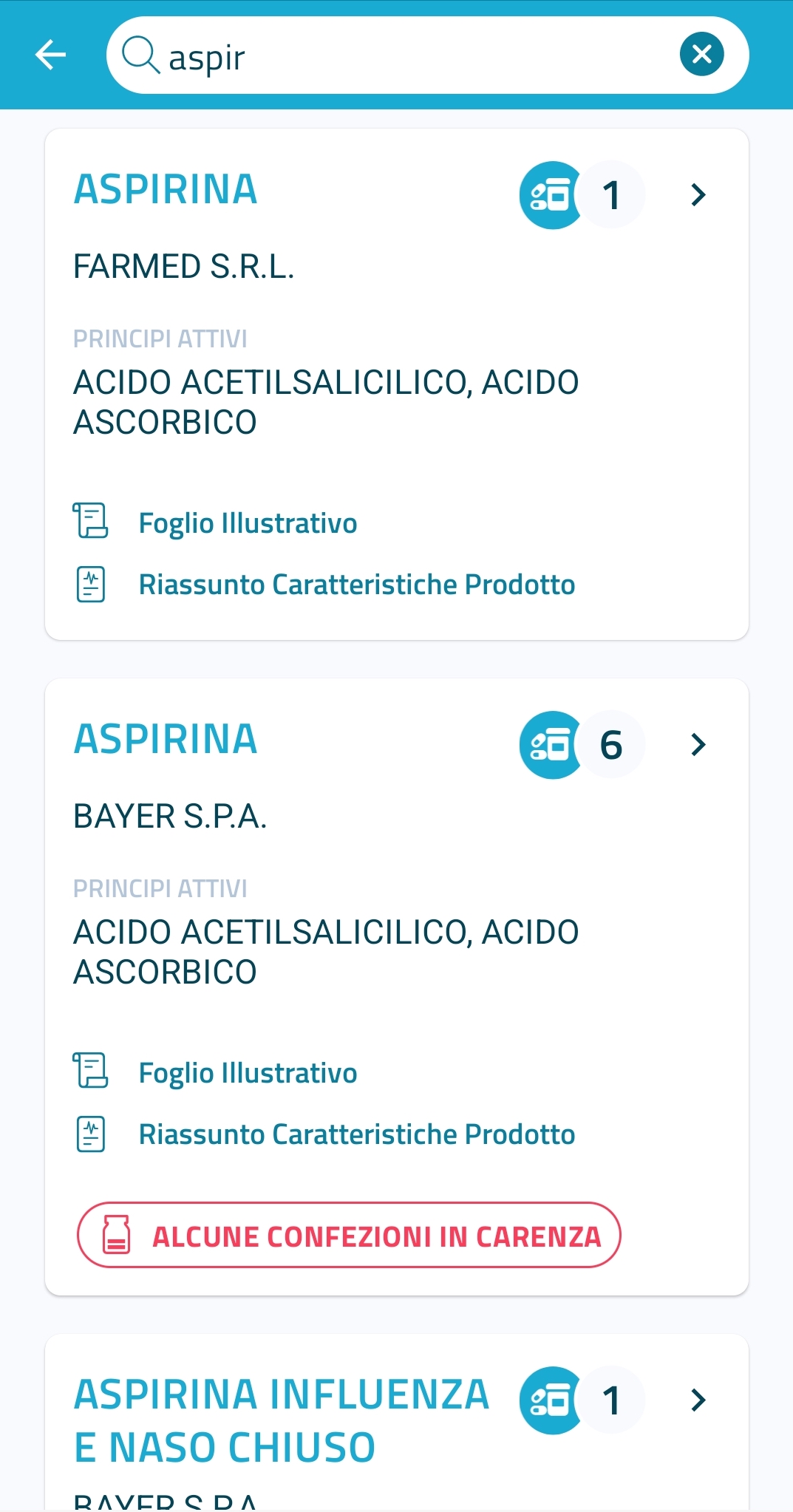
Task: Expand Aspirina Influenza e Naso Chiuso chevron
Action: 698,1400
